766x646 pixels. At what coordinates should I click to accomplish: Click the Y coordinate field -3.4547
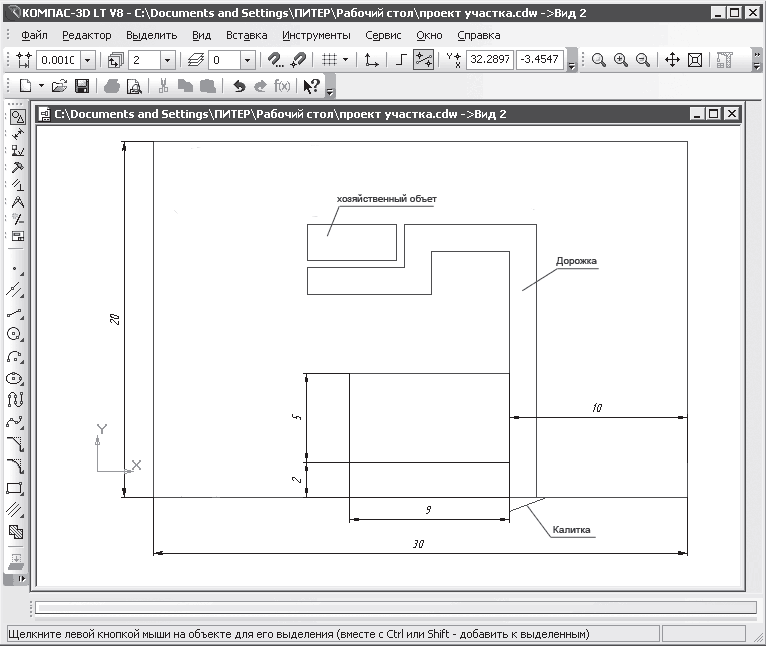(x=540, y=60)
